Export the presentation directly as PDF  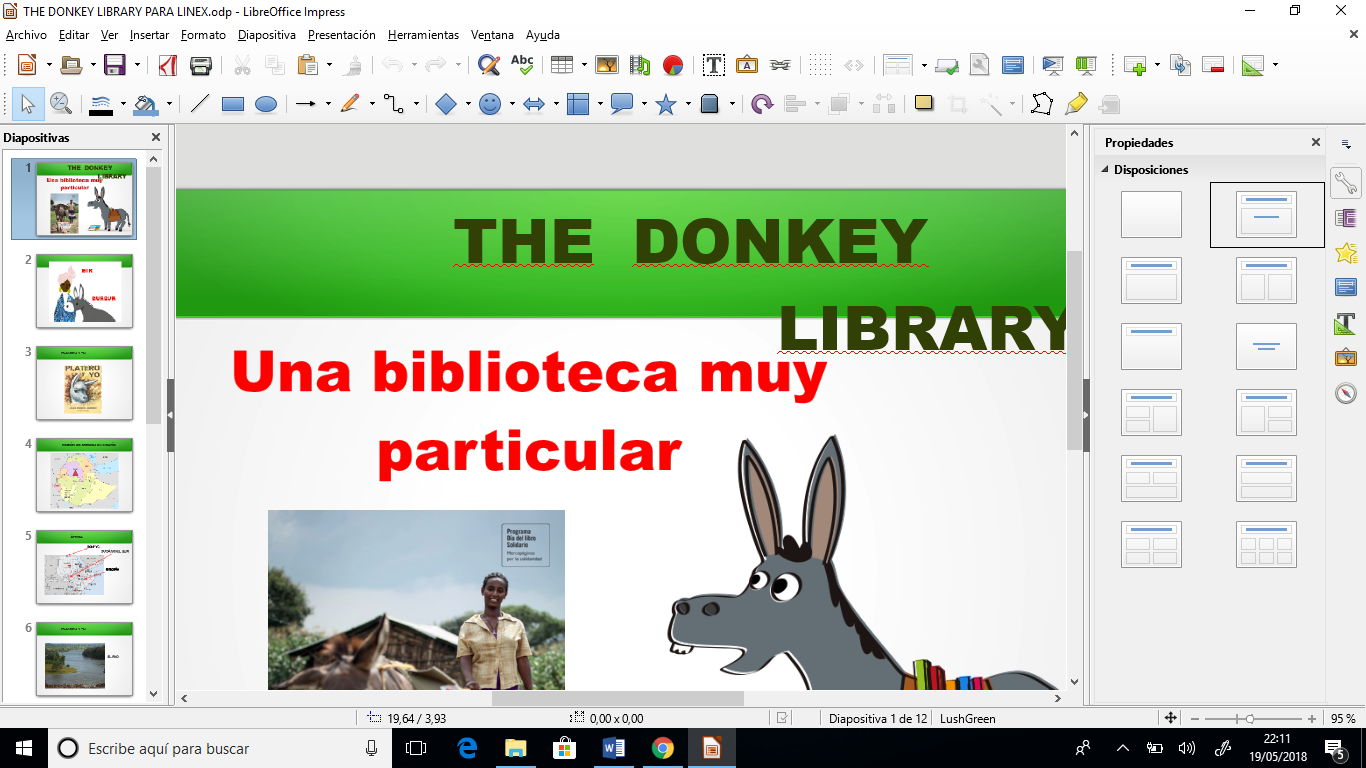coord(169,64)
